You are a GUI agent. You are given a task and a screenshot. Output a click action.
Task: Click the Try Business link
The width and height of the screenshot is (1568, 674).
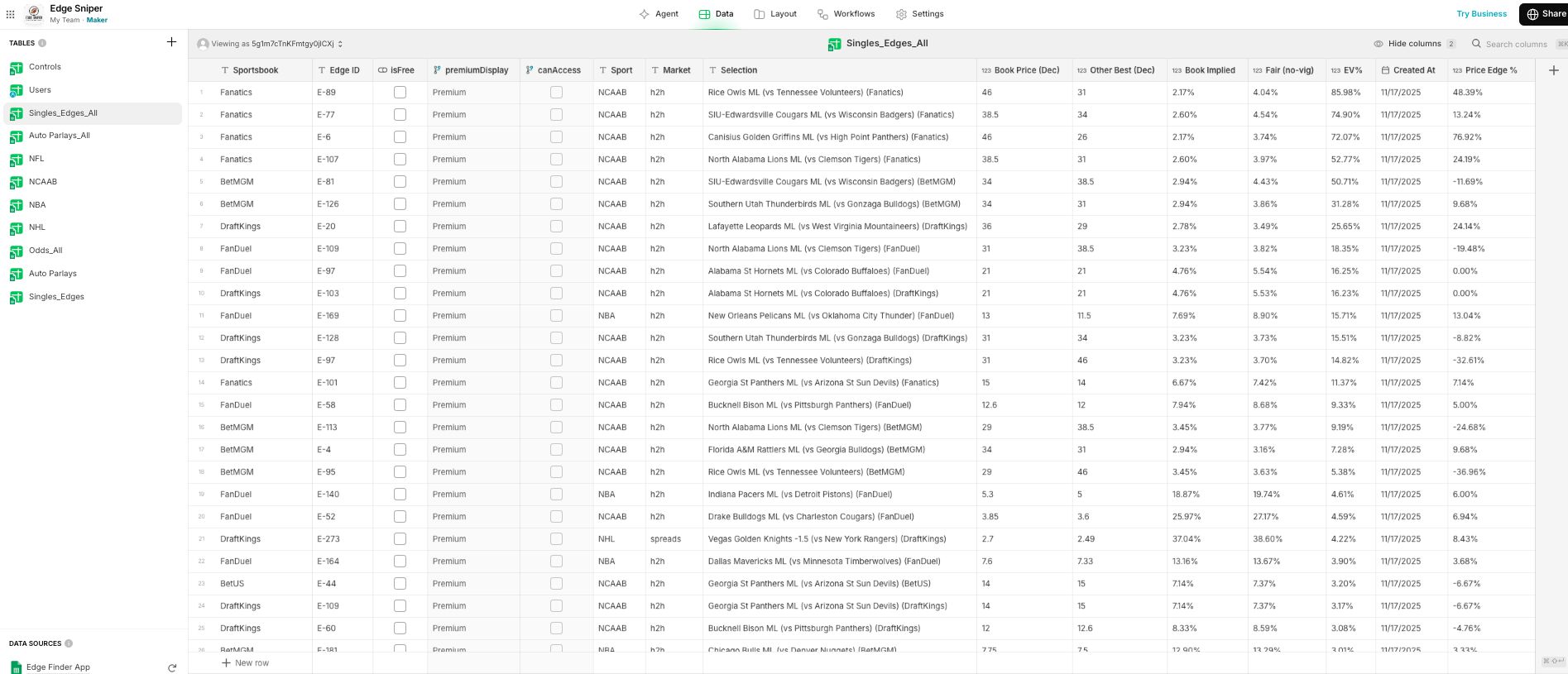(x=1482, y=14)
